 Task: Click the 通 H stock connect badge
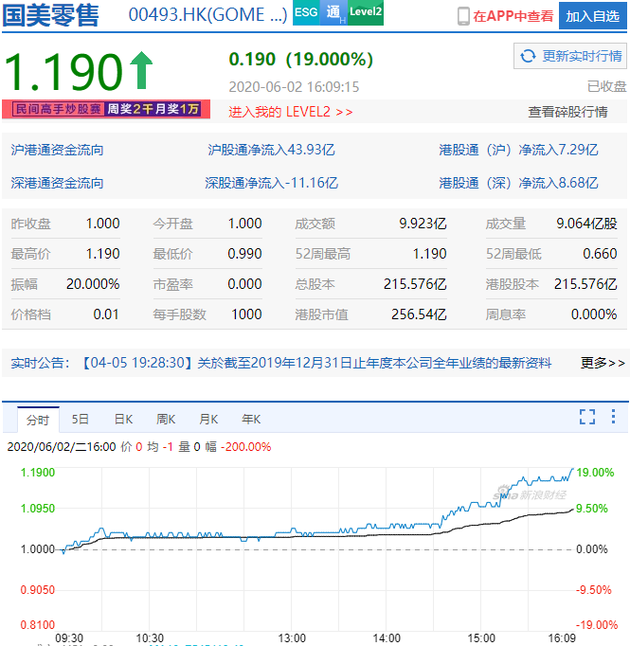click(334, 13)
